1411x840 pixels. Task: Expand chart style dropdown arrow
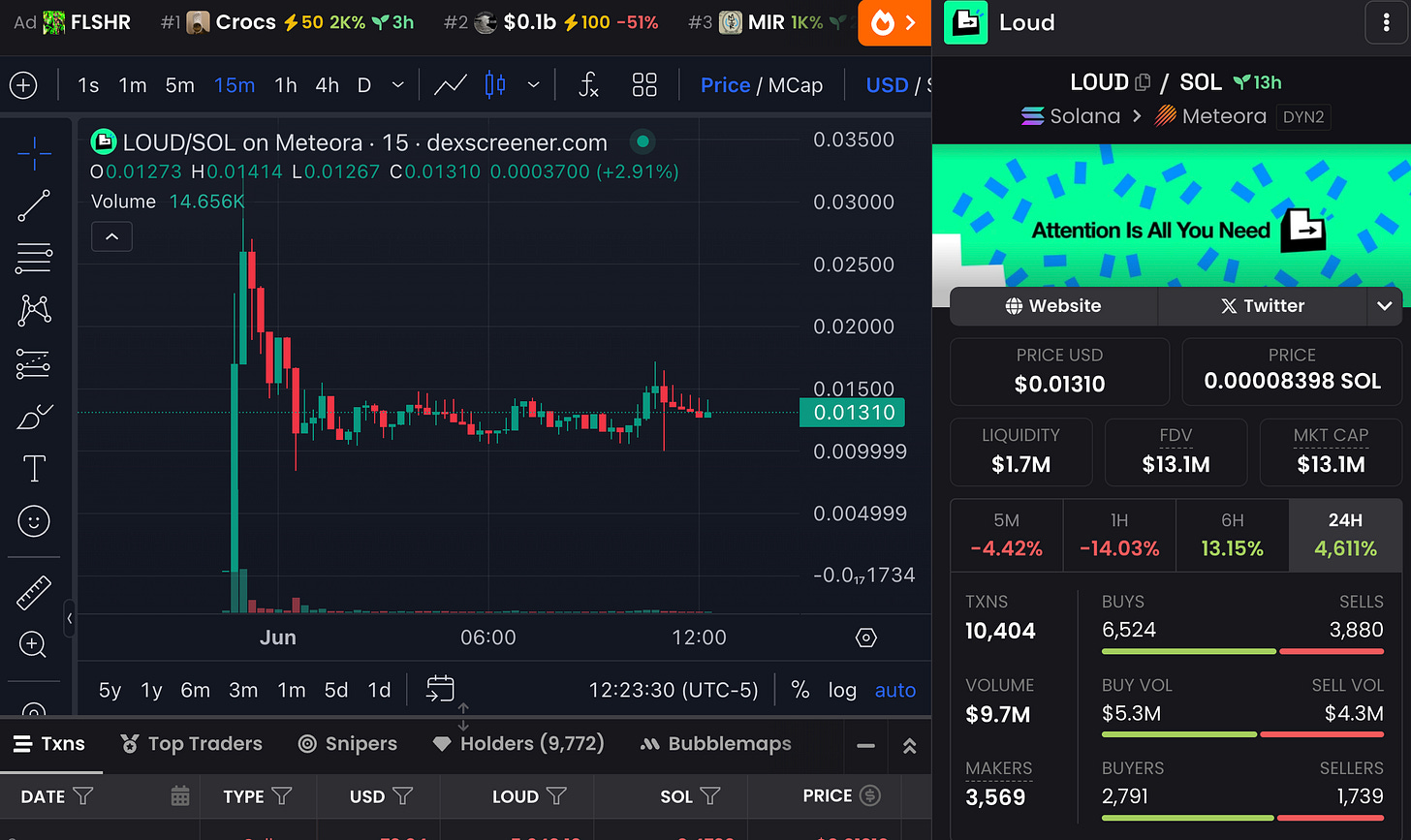coord(533,85)
